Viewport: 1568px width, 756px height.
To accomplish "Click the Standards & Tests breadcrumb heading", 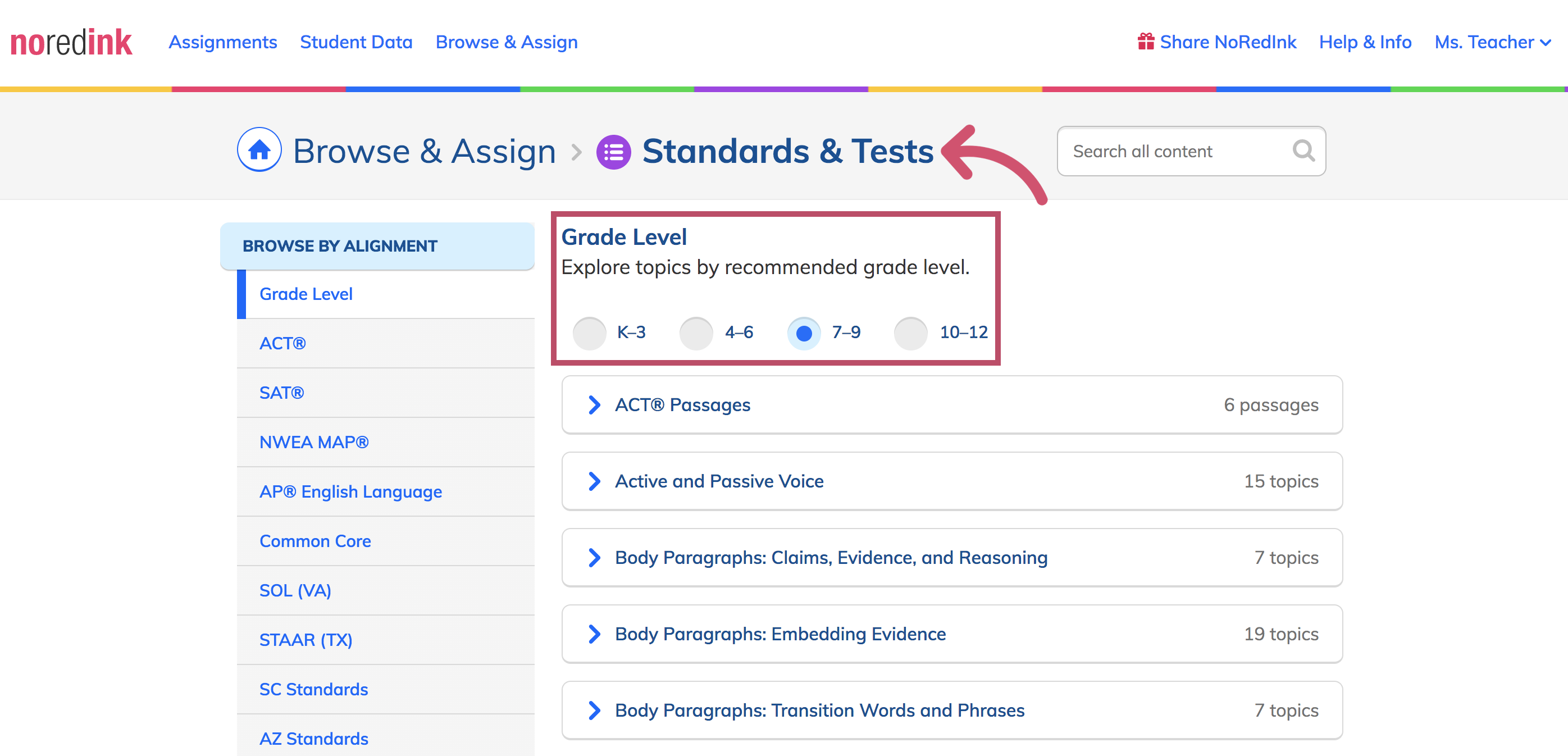I will coord(788,151).
